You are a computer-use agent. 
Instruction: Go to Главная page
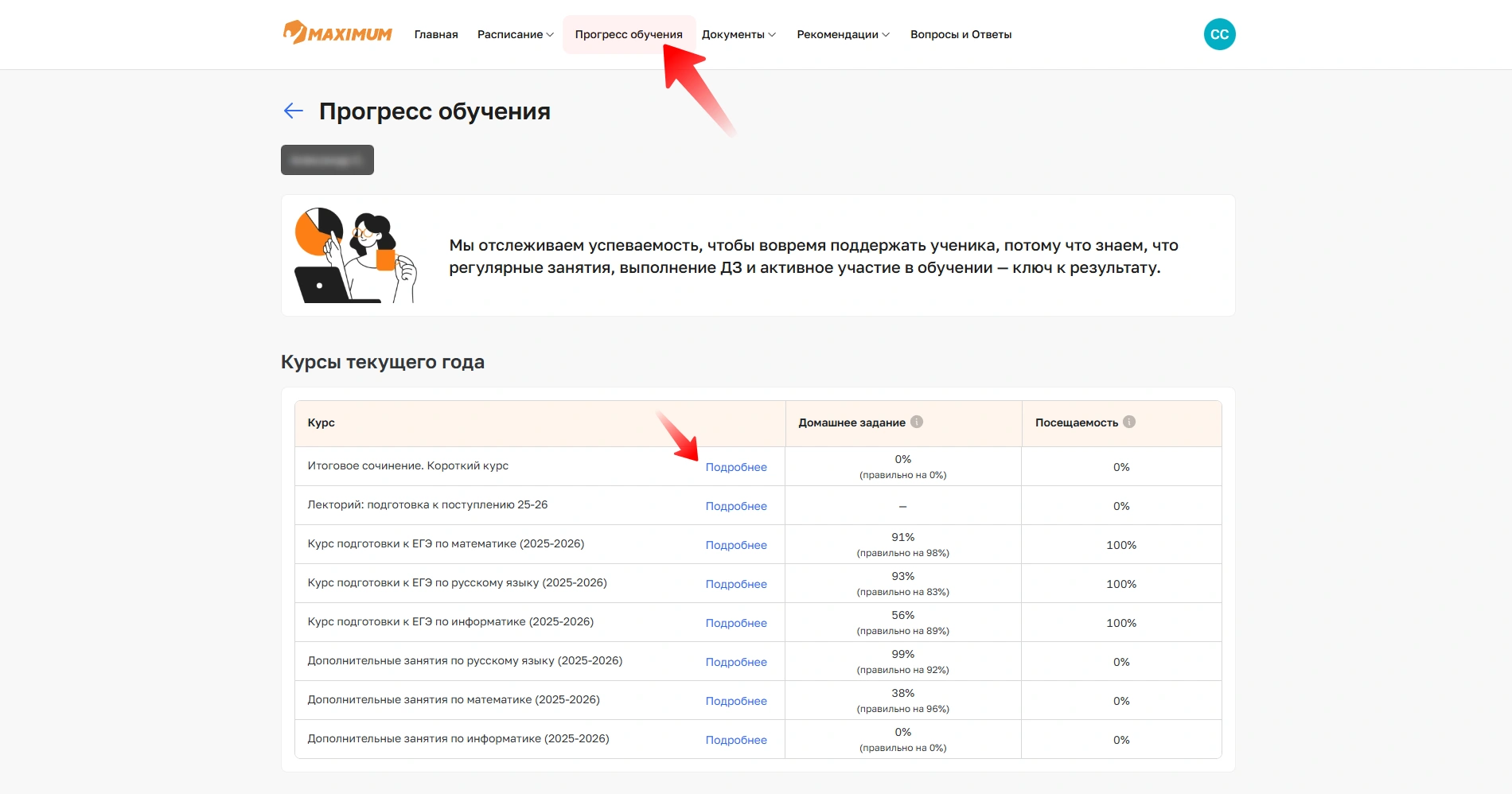(436, 34)
